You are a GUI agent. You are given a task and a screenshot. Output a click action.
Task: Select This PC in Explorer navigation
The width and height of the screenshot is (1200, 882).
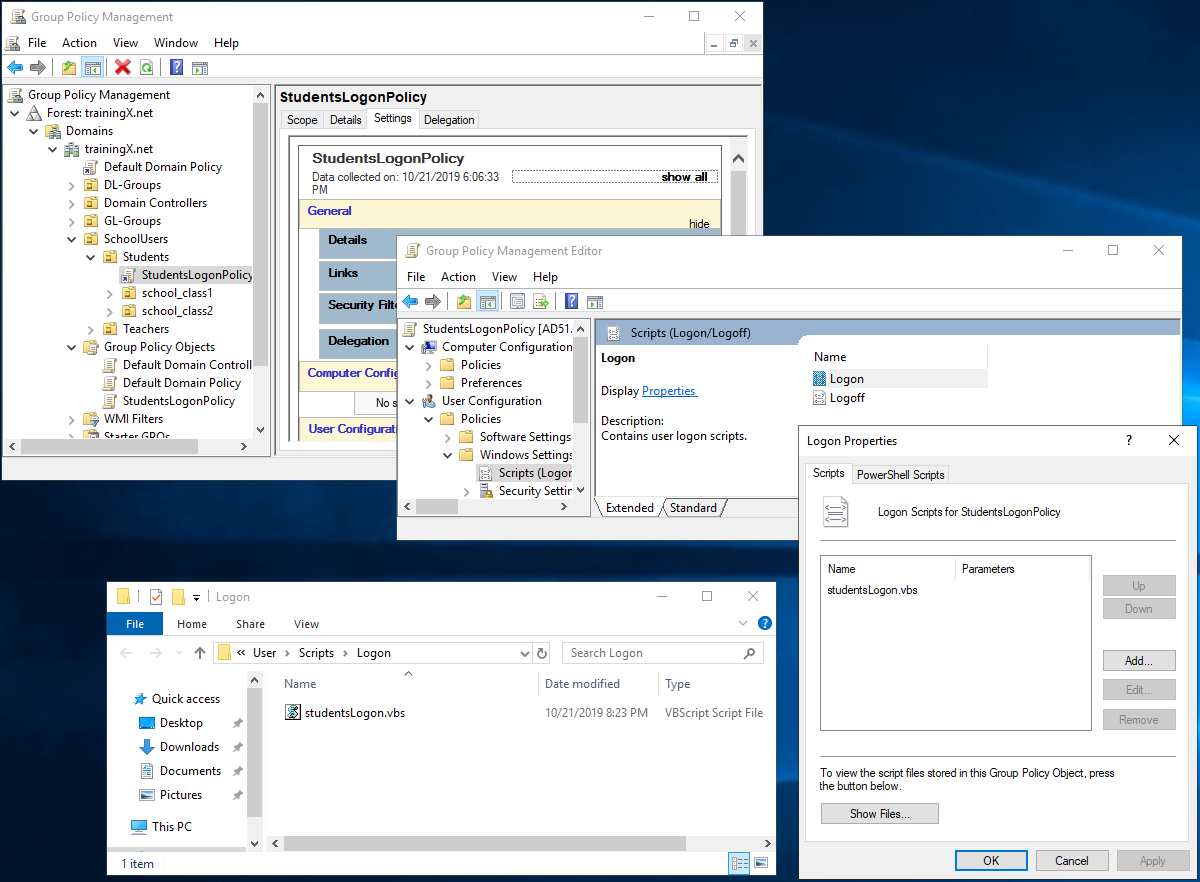172,827
